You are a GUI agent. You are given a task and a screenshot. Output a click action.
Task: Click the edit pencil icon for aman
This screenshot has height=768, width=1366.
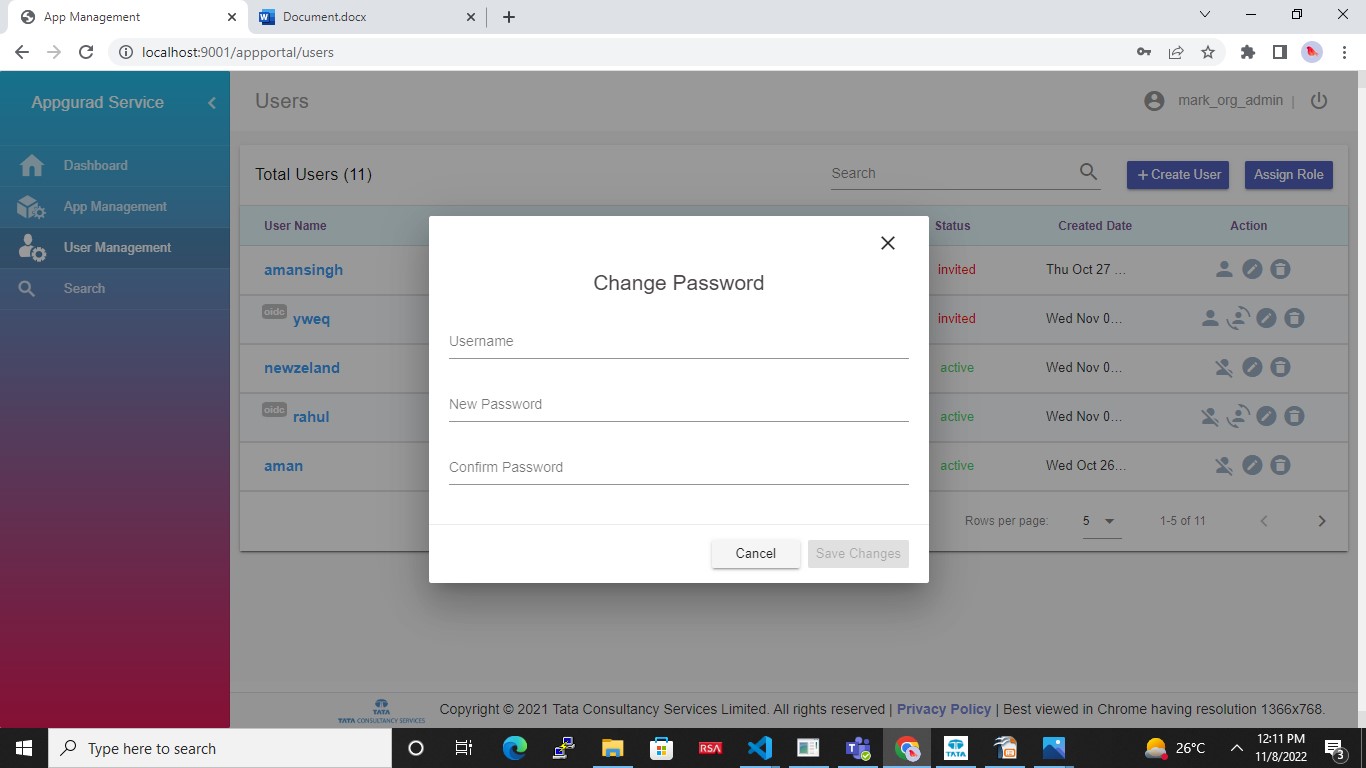click(1252, 465)
